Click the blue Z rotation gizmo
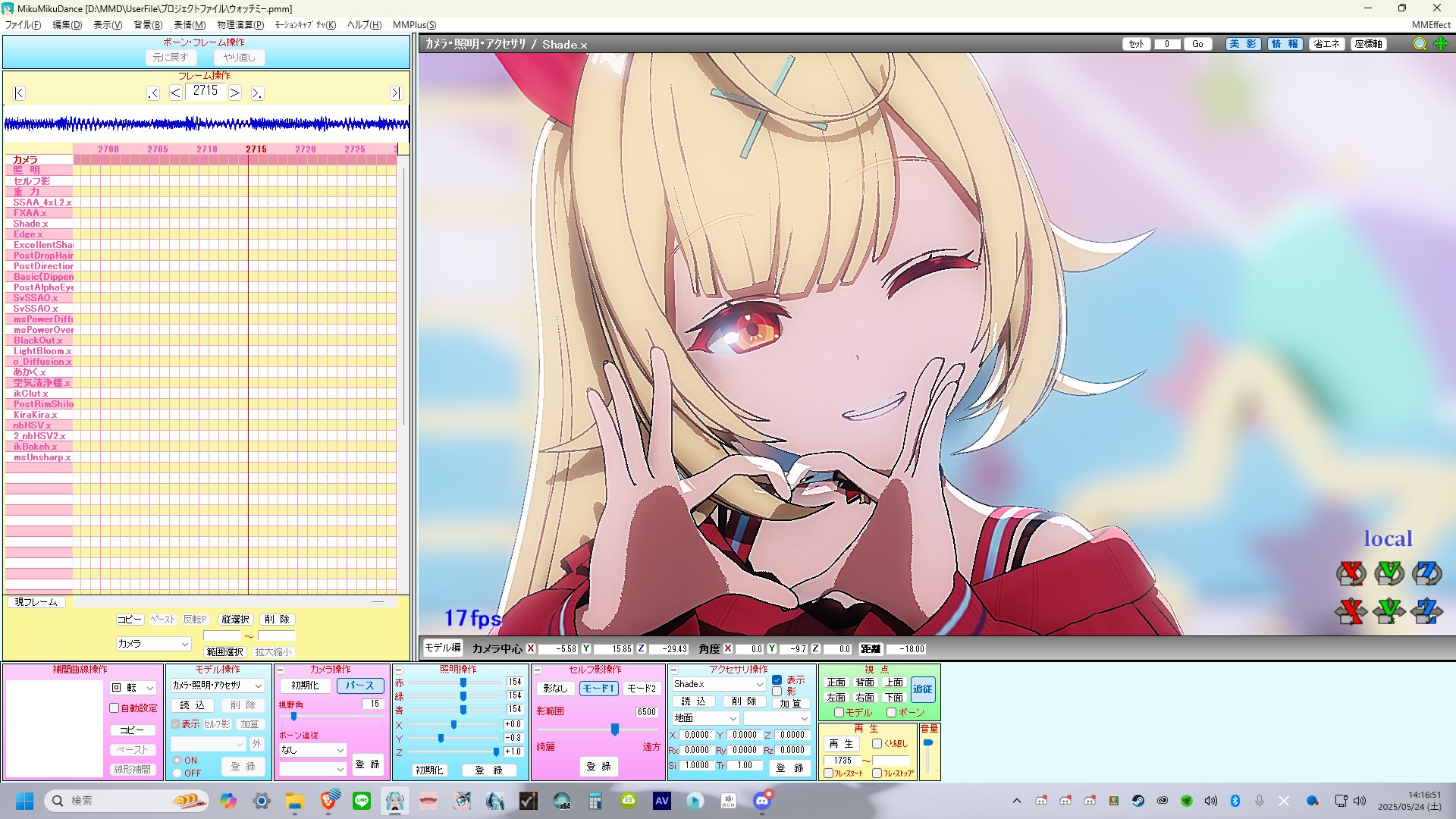Image resolution: width=1456 pixels, height=819 pixels. click(x=1426, y=573)
